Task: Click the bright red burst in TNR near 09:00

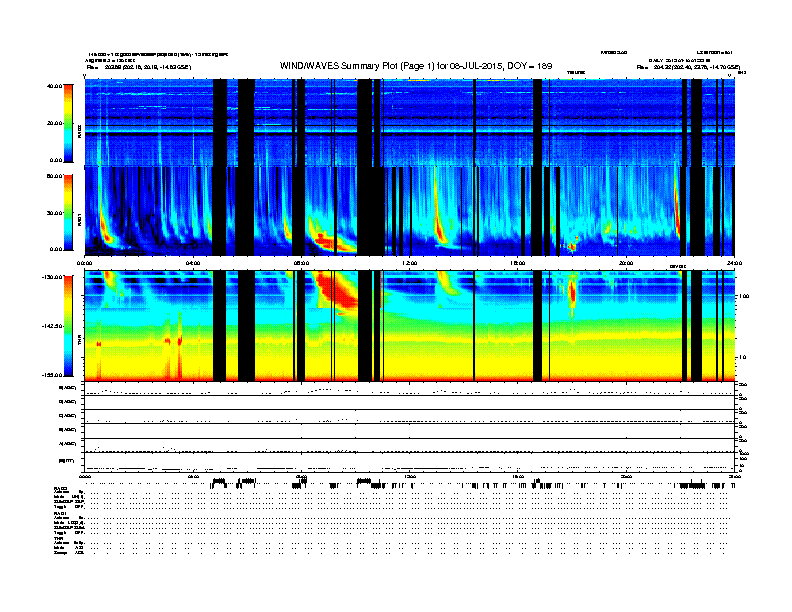Action: [x=337, y=290]
